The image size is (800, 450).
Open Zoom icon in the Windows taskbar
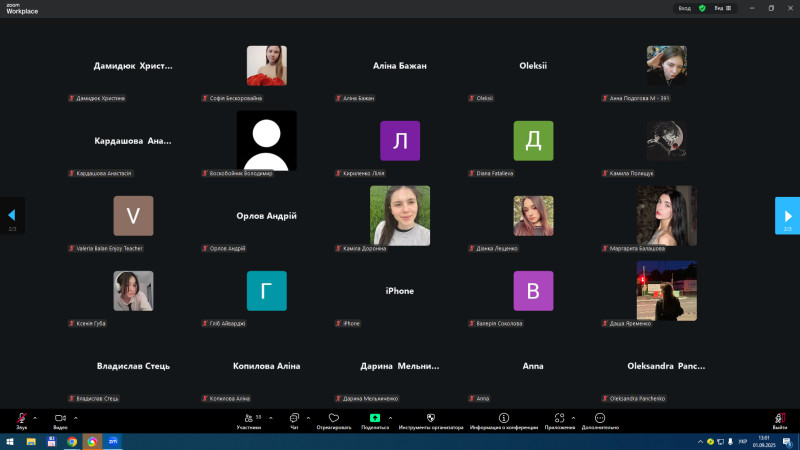click(x=112, y=441)
